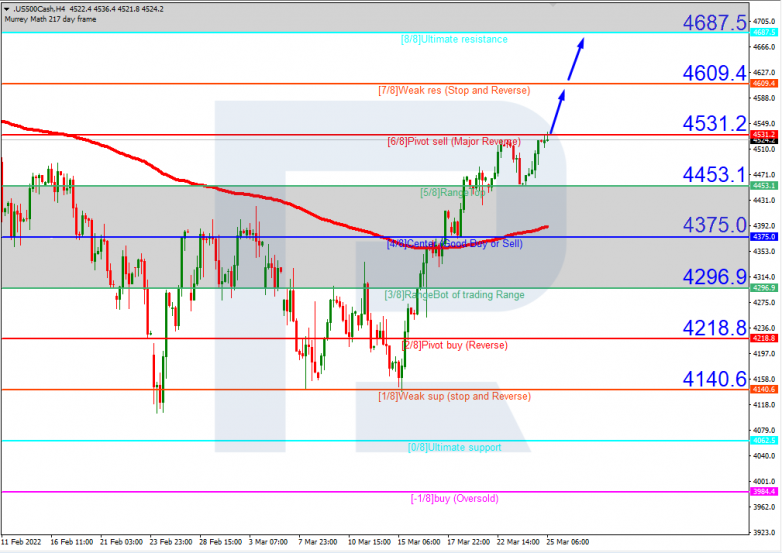Click the '21 Feb 03:00' time axis label
Image resolution: width=782 pixels, height=553 pixels.
pyautogui.click(x=121, y=542)
